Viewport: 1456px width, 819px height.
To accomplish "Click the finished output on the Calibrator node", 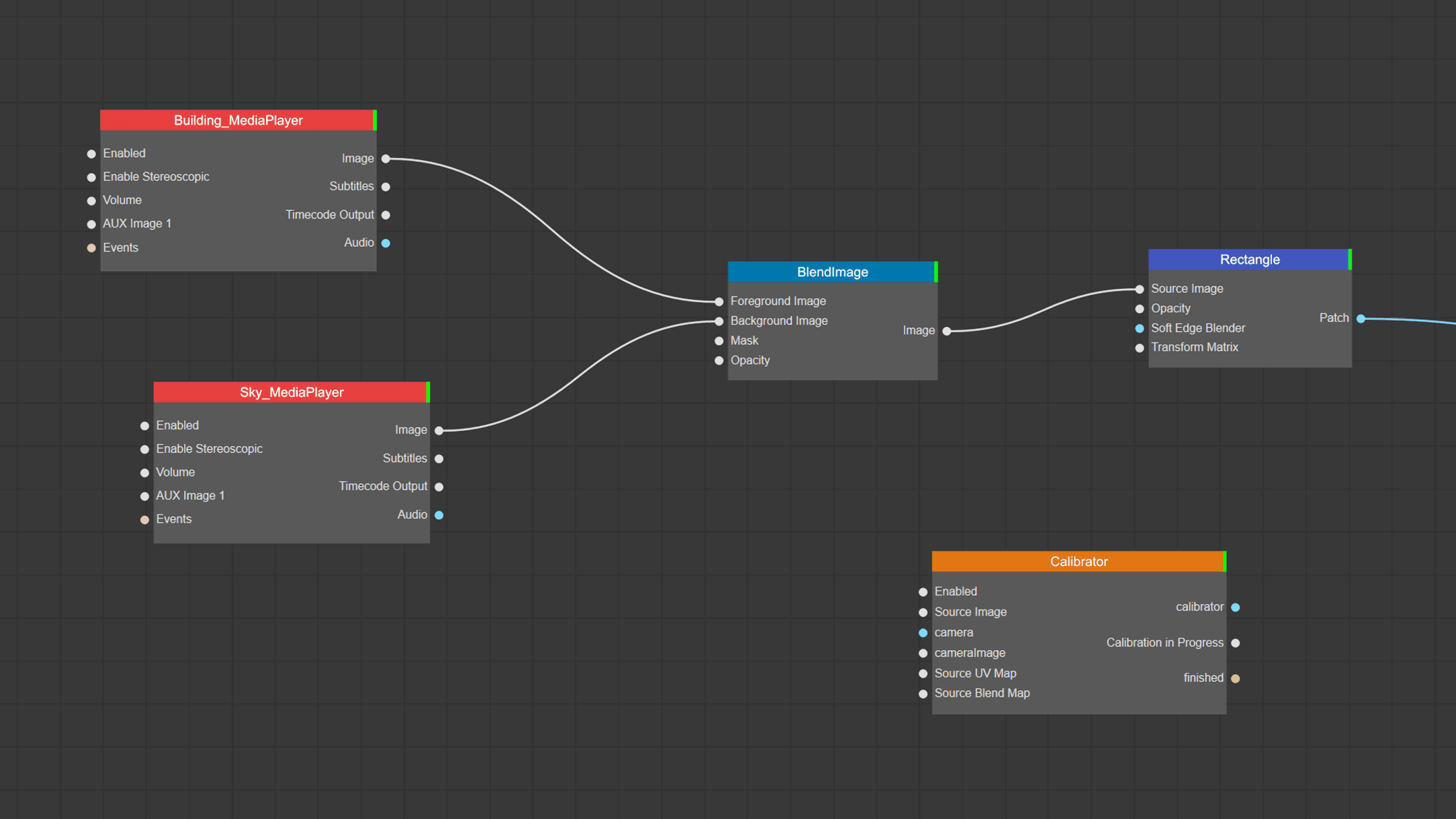I will 1235,678.
